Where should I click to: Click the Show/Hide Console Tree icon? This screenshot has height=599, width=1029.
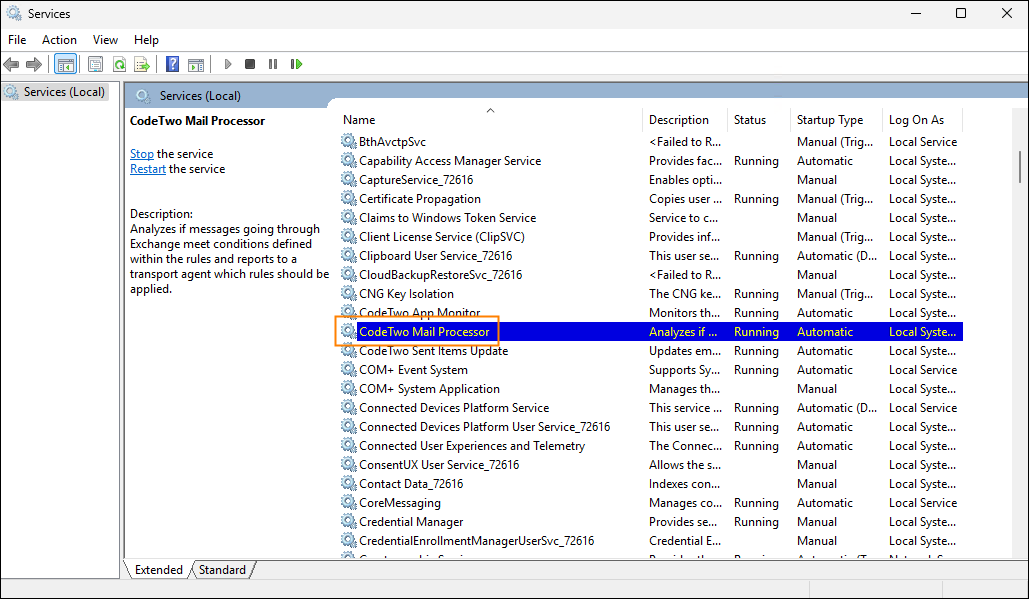[x=65, y=64]
